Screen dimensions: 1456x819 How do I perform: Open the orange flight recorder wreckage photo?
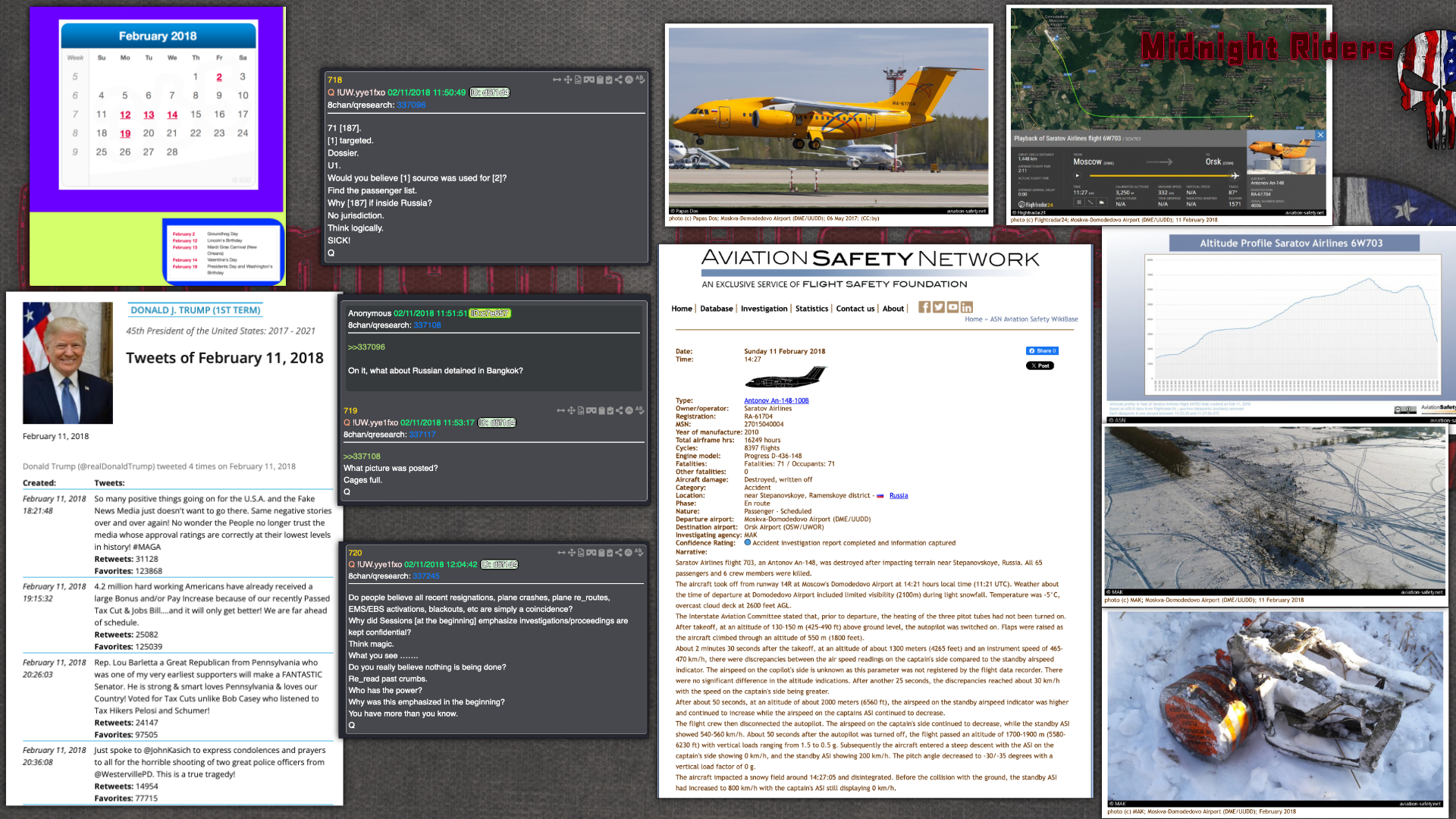1275,709
